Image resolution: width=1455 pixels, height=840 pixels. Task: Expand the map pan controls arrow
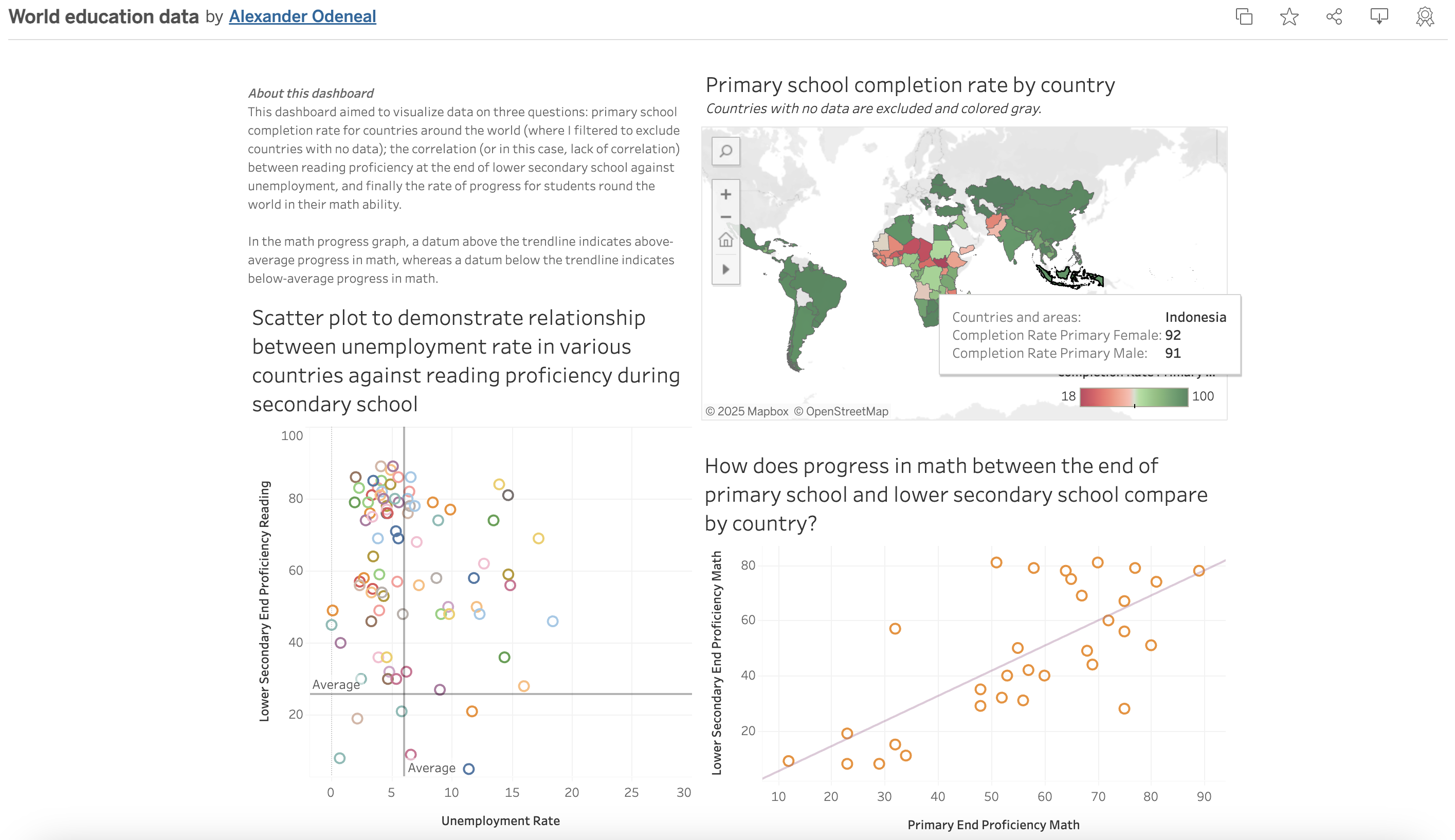pos(726,268)
